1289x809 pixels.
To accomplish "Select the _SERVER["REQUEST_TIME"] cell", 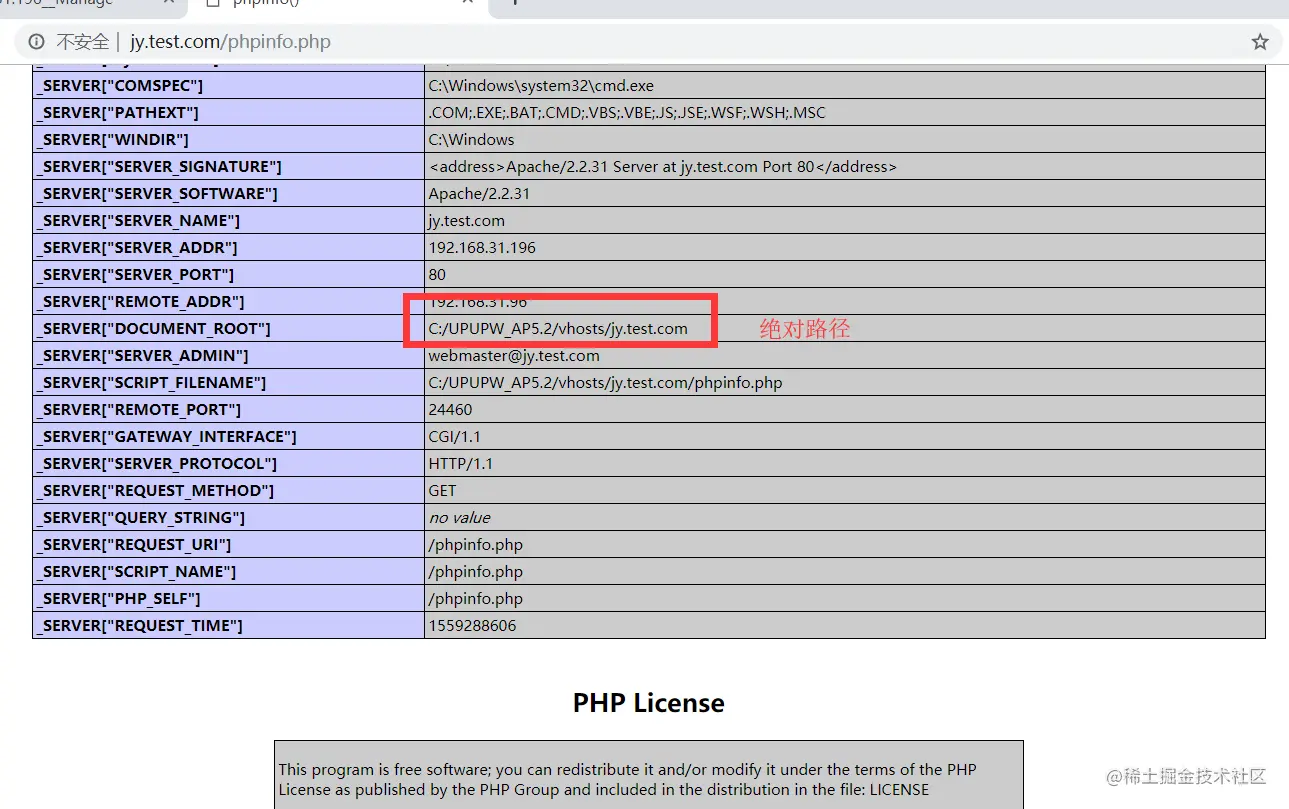I will click(229, 626).
